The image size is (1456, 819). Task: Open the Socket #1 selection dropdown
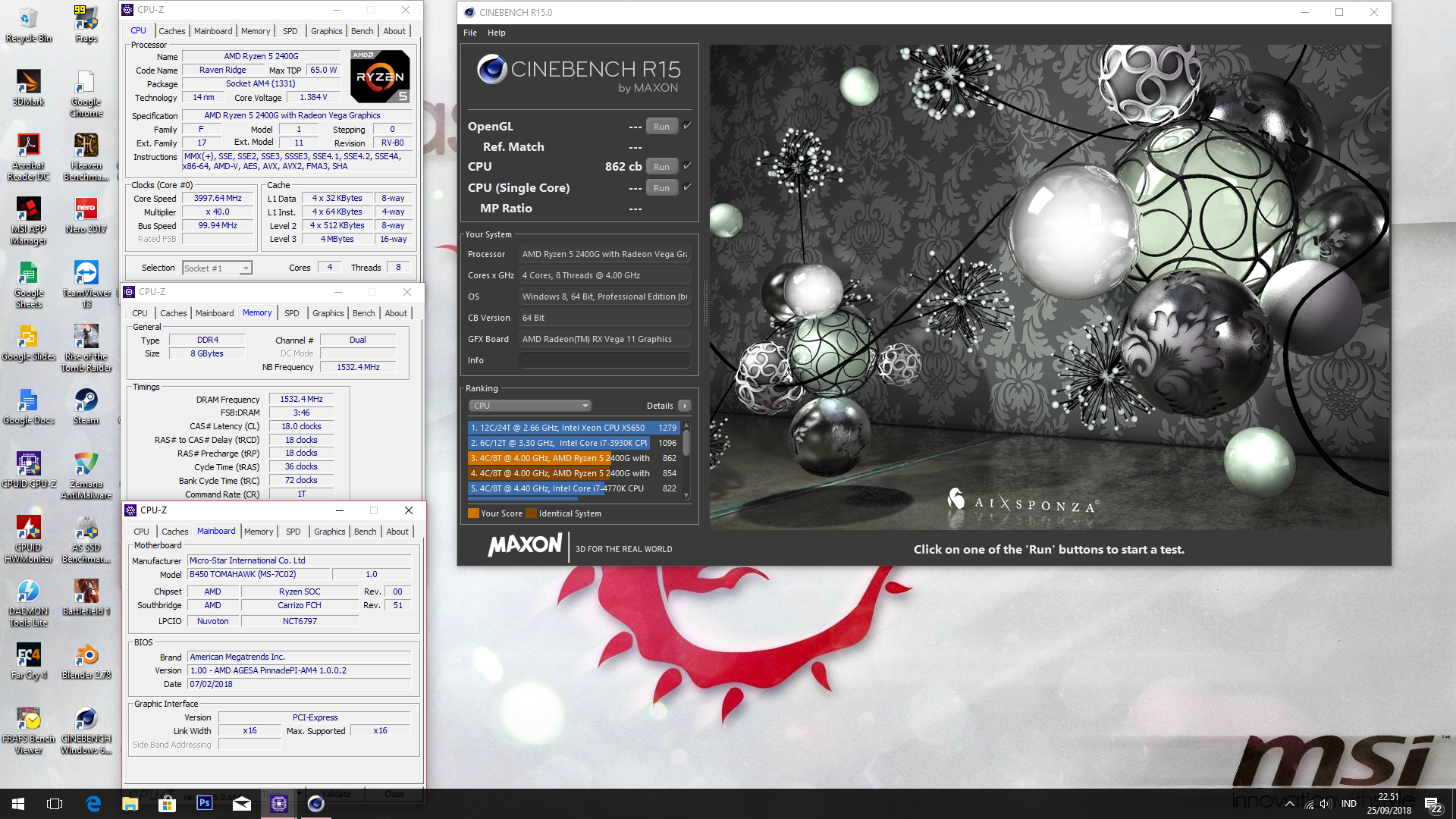point(217,268)
